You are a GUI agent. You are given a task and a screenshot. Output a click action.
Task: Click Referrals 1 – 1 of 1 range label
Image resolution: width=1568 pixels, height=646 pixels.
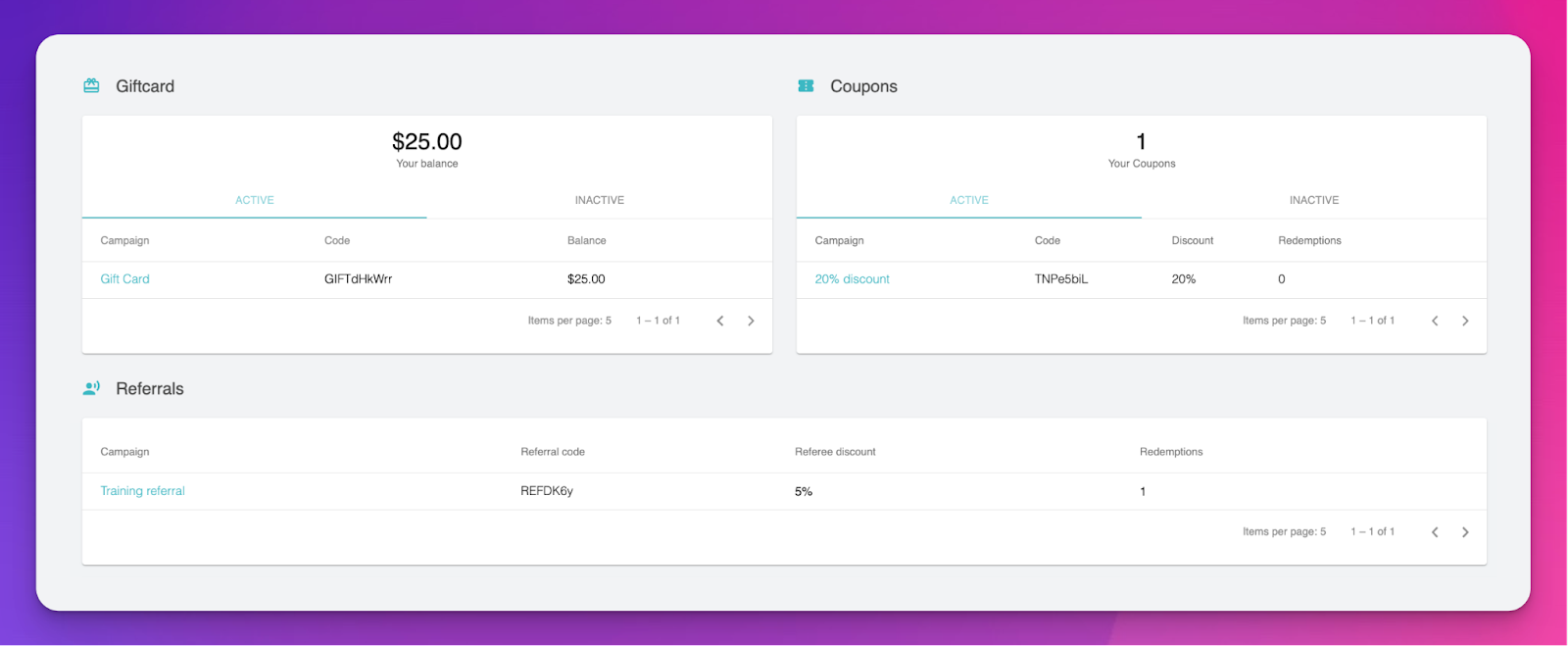(x=1372, y=532)
